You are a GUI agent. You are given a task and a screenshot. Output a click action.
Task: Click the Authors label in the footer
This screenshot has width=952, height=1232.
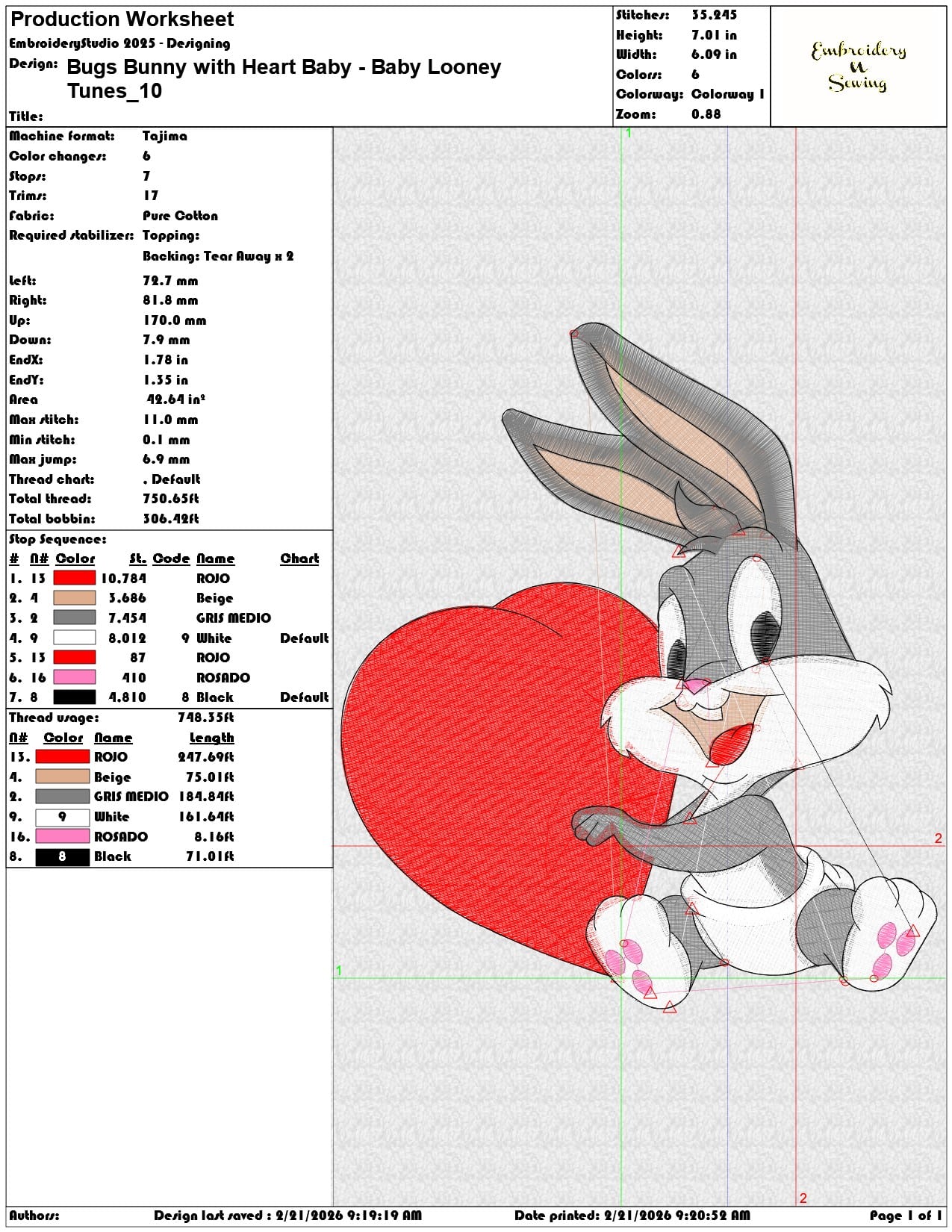[x=34, y=1216]
